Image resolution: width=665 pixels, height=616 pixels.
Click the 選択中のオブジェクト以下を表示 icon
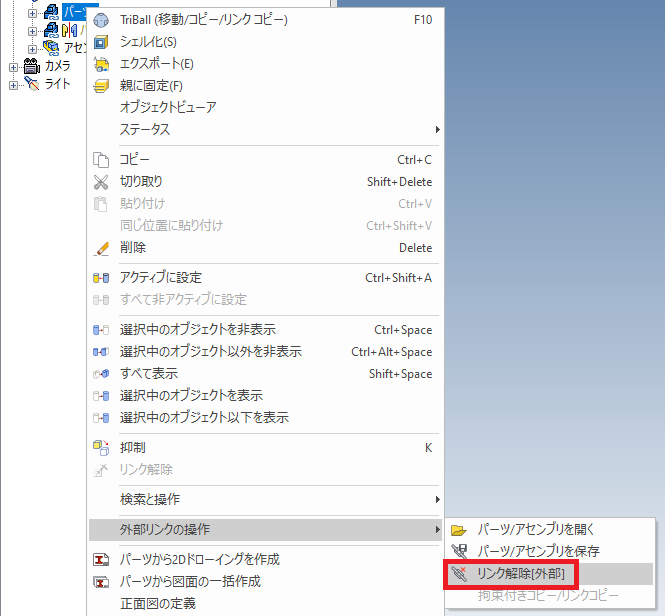[x=101, y=418]
